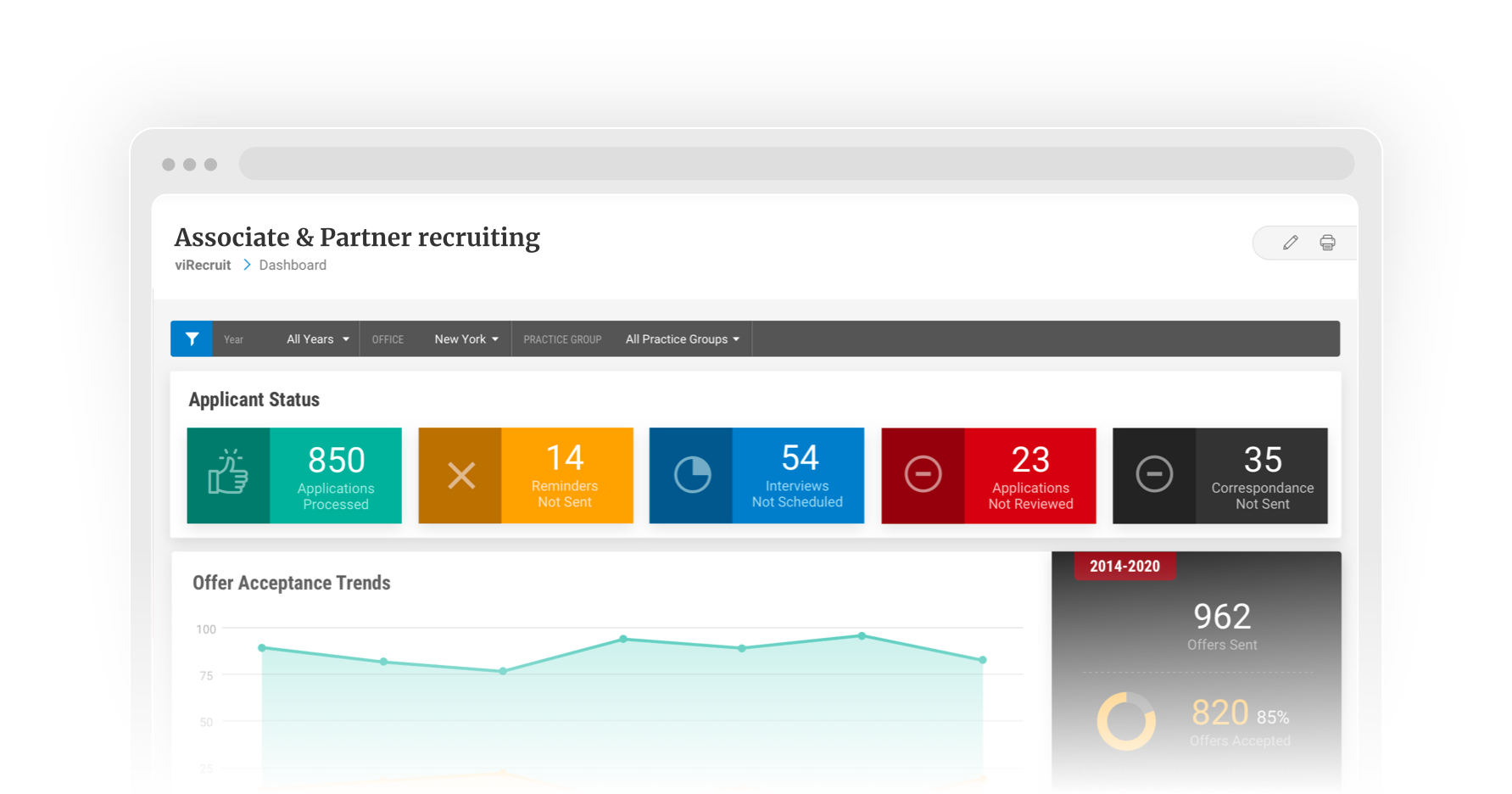Open the 23 Applications Not Reviewed tile
The height and width of the screenshot is (794, 1512).
pyautogui.click(x=1030, y=476)
